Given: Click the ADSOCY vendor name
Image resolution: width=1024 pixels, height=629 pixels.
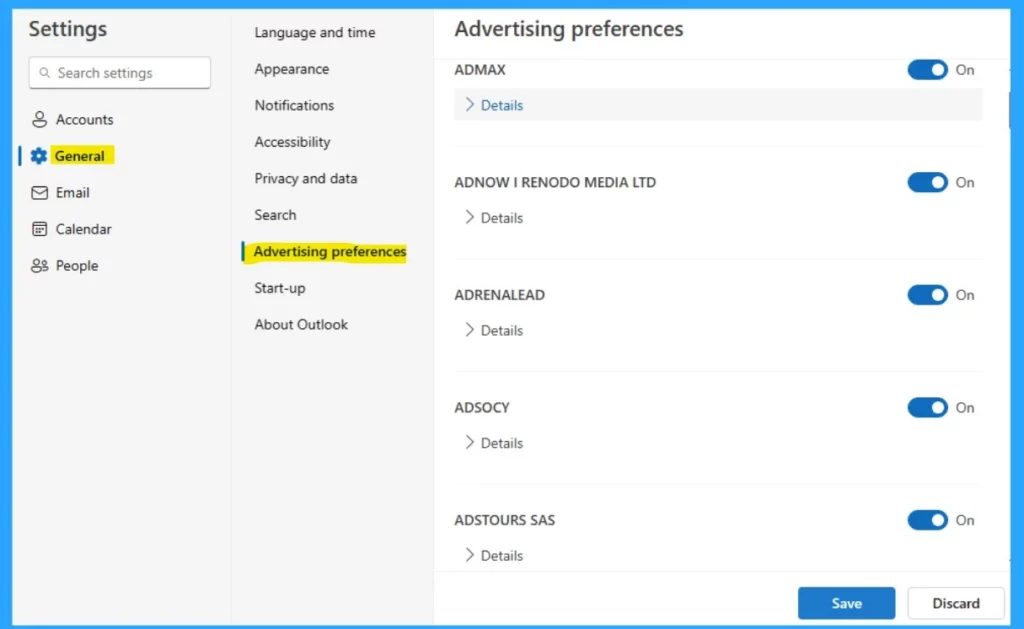Looking at the screenshot, I should pos(482,408).
